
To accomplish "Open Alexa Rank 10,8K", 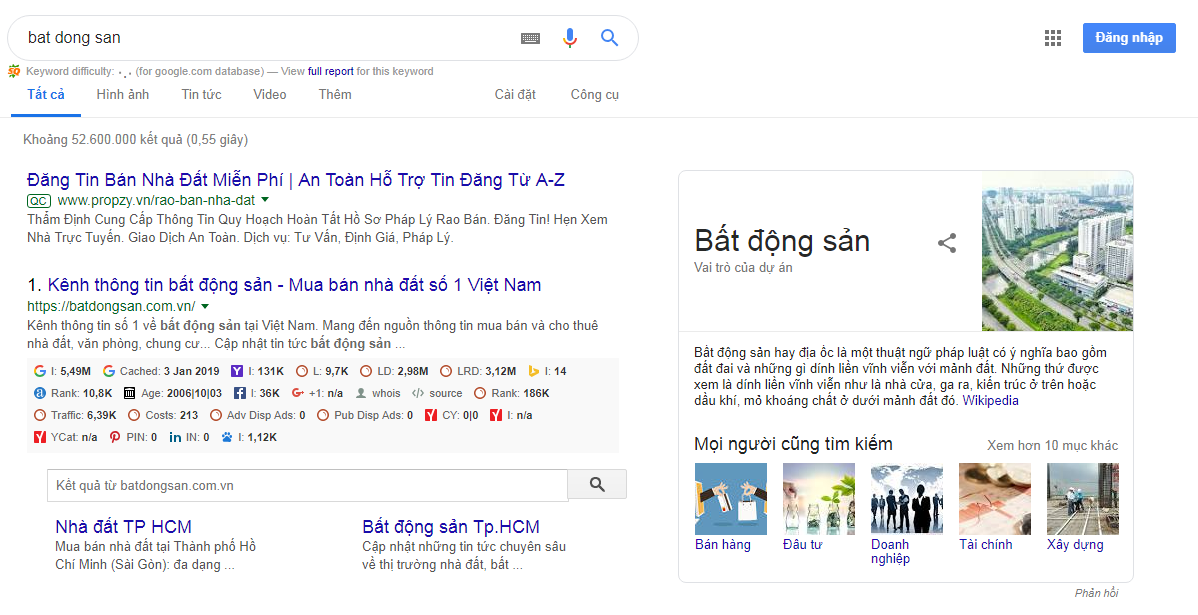I will coord(73,393).
